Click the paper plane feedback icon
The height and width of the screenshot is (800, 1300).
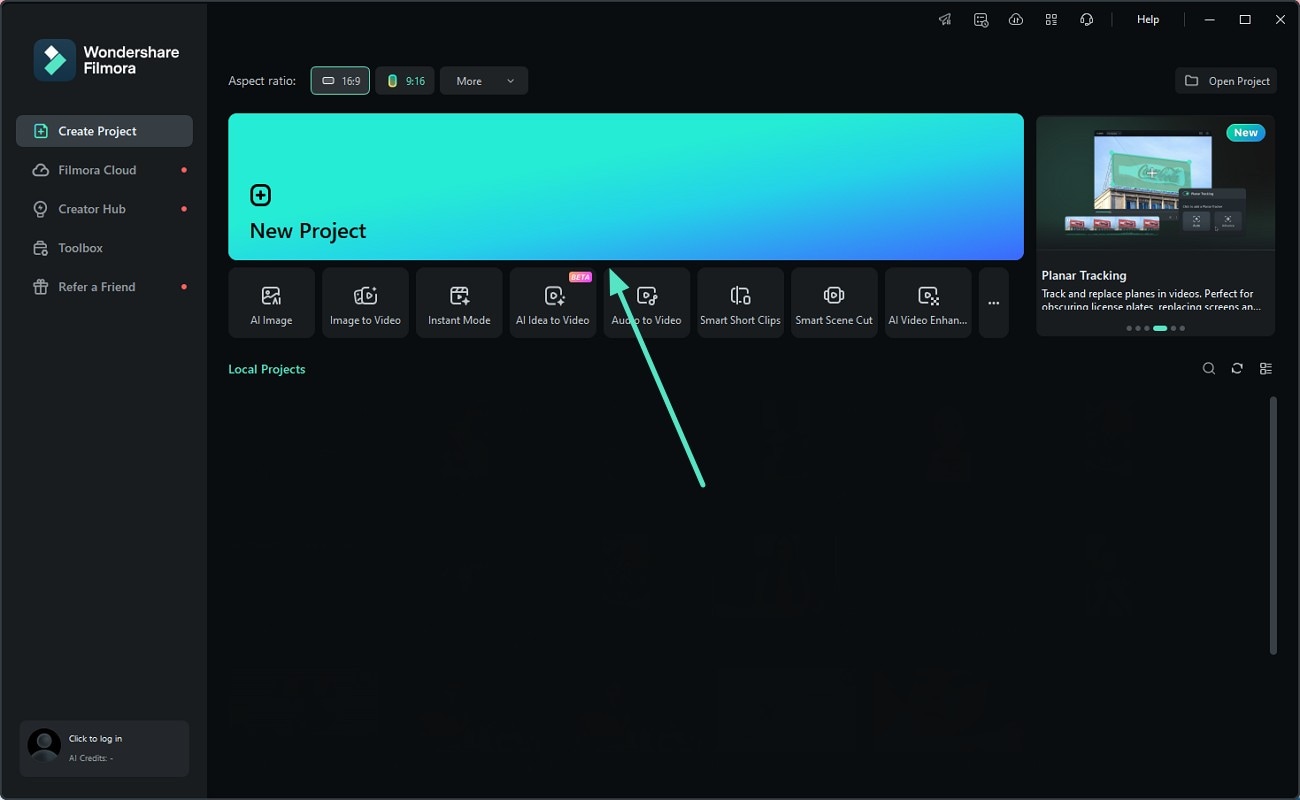point(945,20)
